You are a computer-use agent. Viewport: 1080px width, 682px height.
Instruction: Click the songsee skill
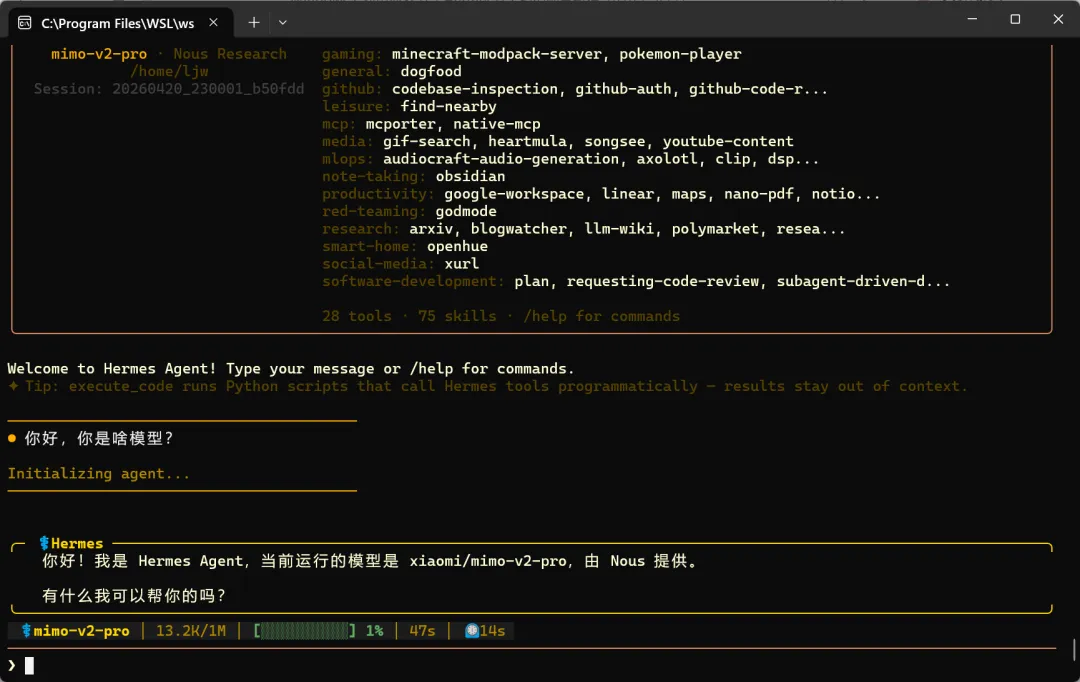click(614, 141)
